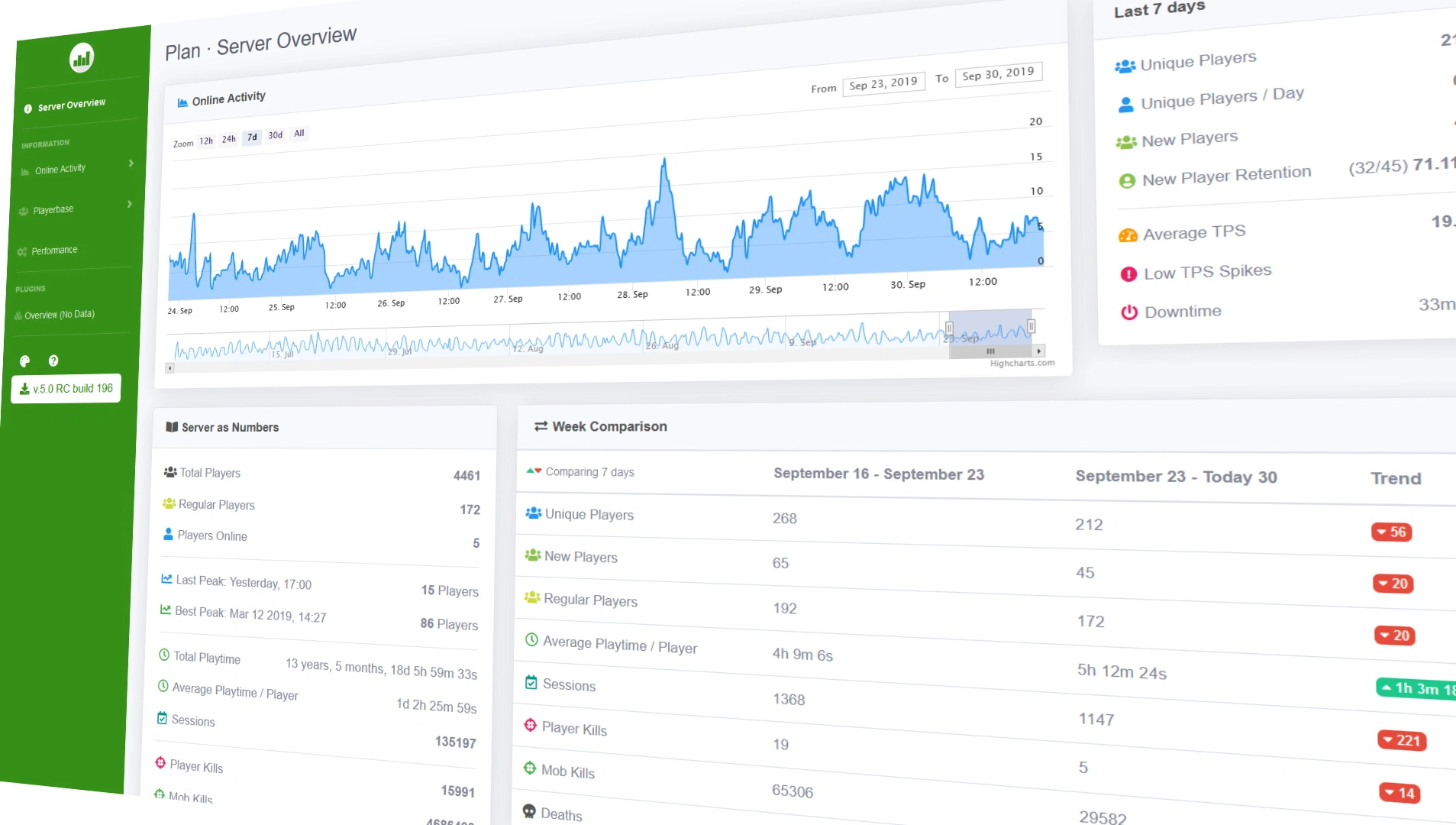
Task: Click the v.5.0 RC build 196 button
Action: pyautogui.click(x=66, y=389)
